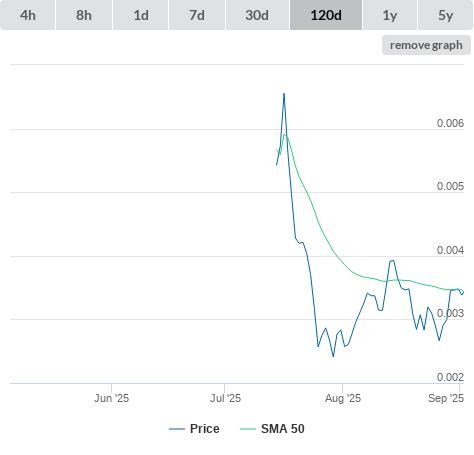474x455 pixels.
Task: Click the Sep '25 axis label
Action: pos(446,398)
